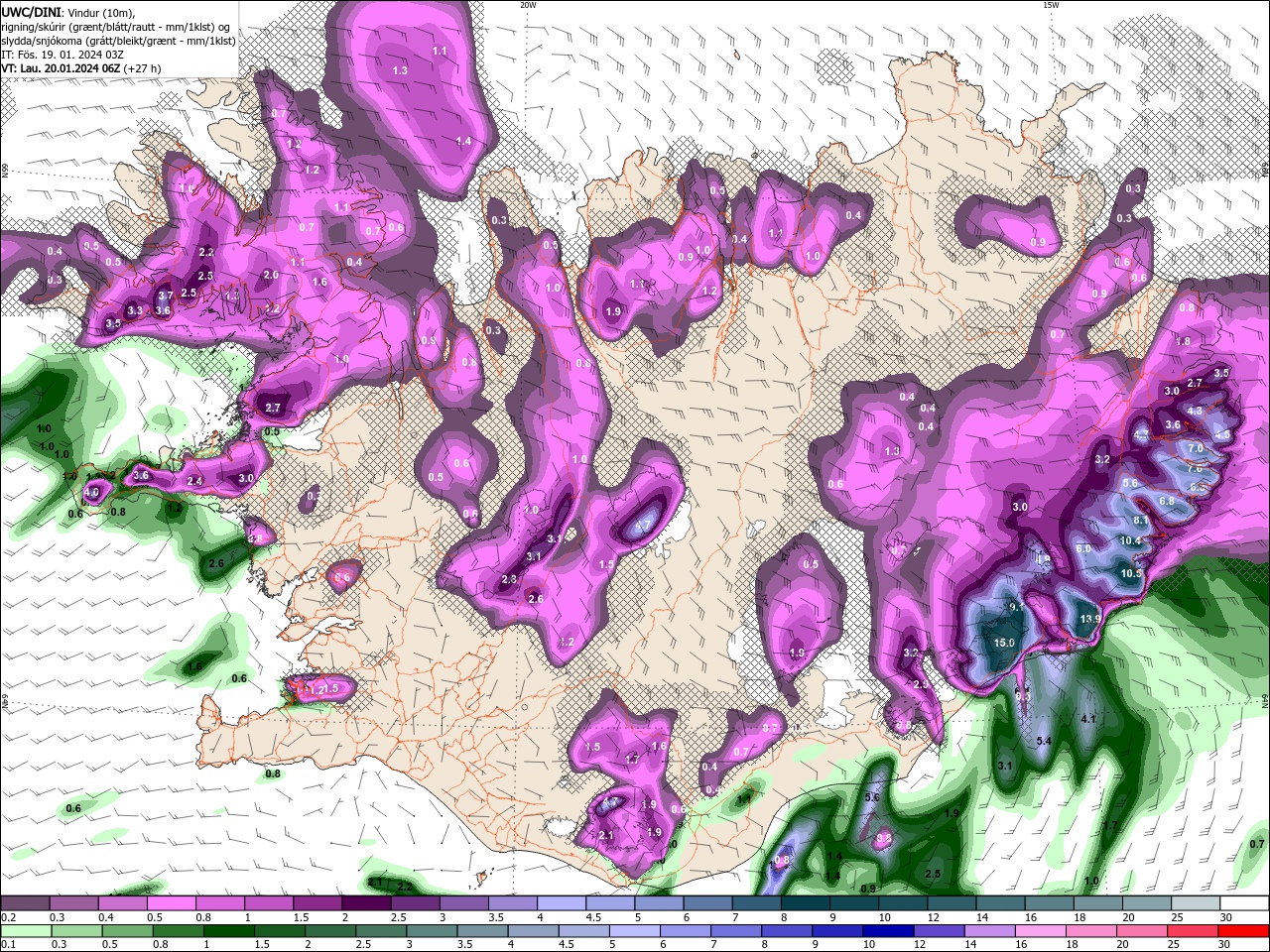Screen dimensions: 1270x952
Task: Click the 64N latitude label on right edge
Action: 1265,701
